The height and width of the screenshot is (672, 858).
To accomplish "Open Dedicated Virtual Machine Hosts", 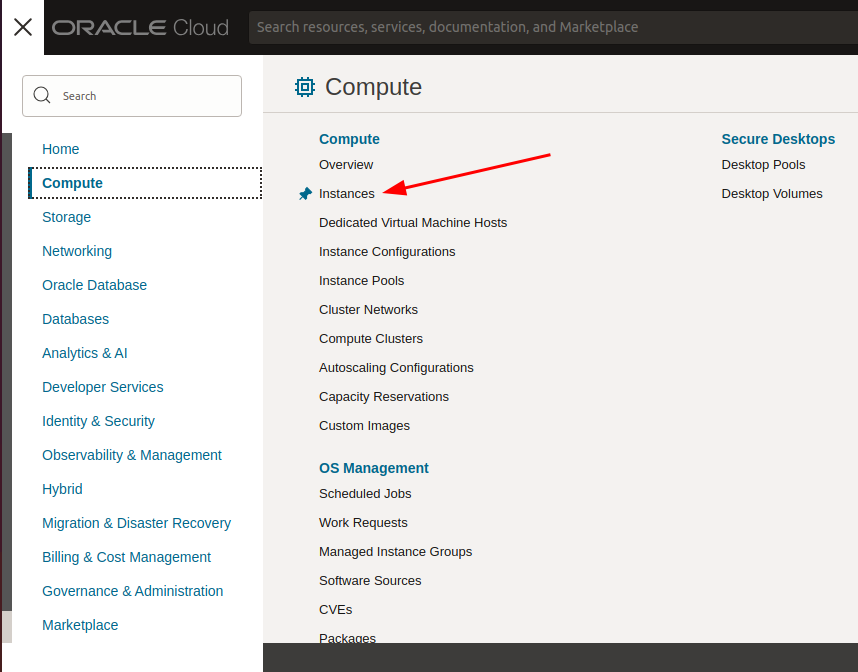I will pos(413,223).
